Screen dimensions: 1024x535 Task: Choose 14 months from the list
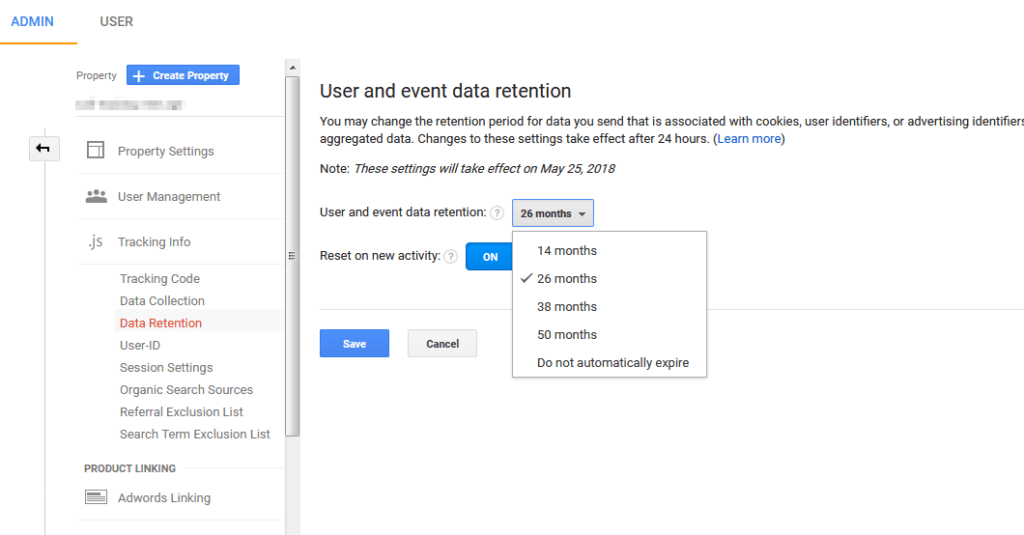click(x=609, y=251)
